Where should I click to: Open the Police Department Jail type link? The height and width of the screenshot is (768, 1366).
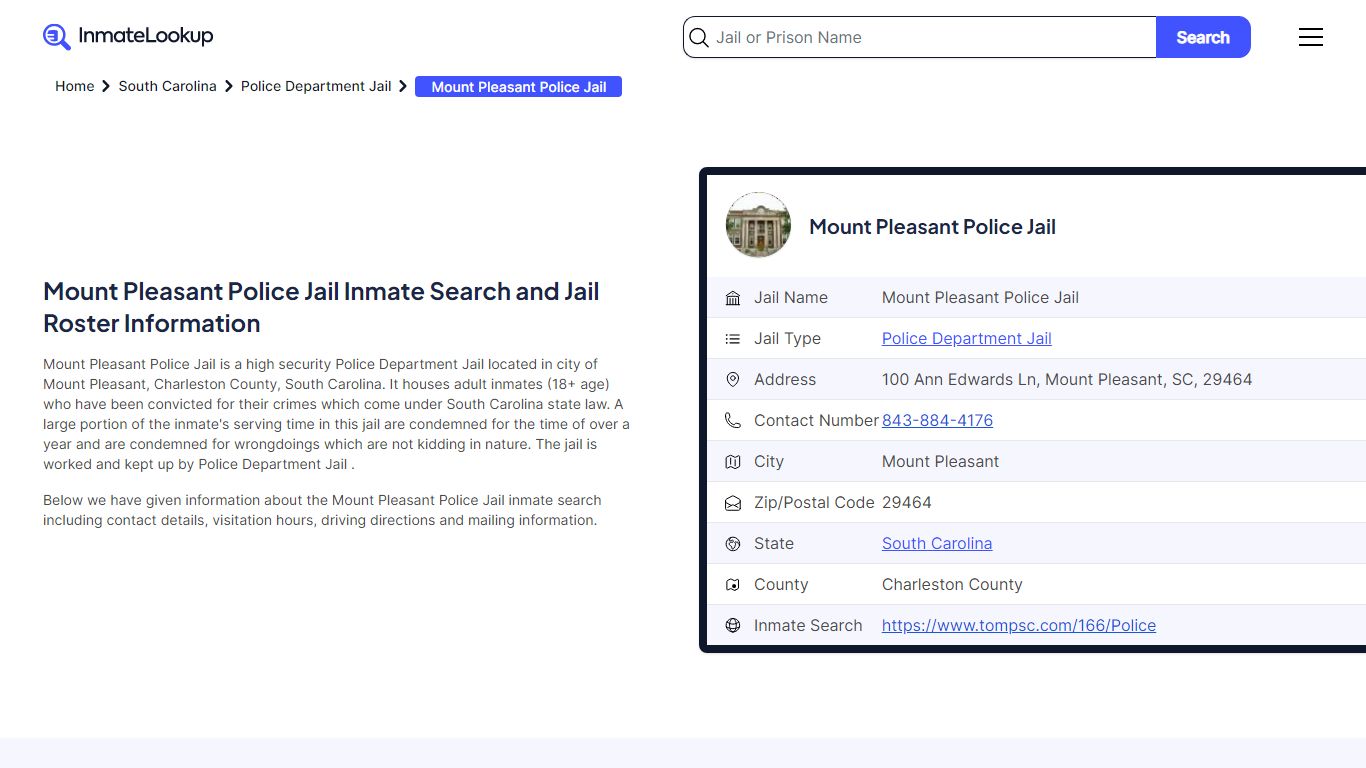[966, 339]
